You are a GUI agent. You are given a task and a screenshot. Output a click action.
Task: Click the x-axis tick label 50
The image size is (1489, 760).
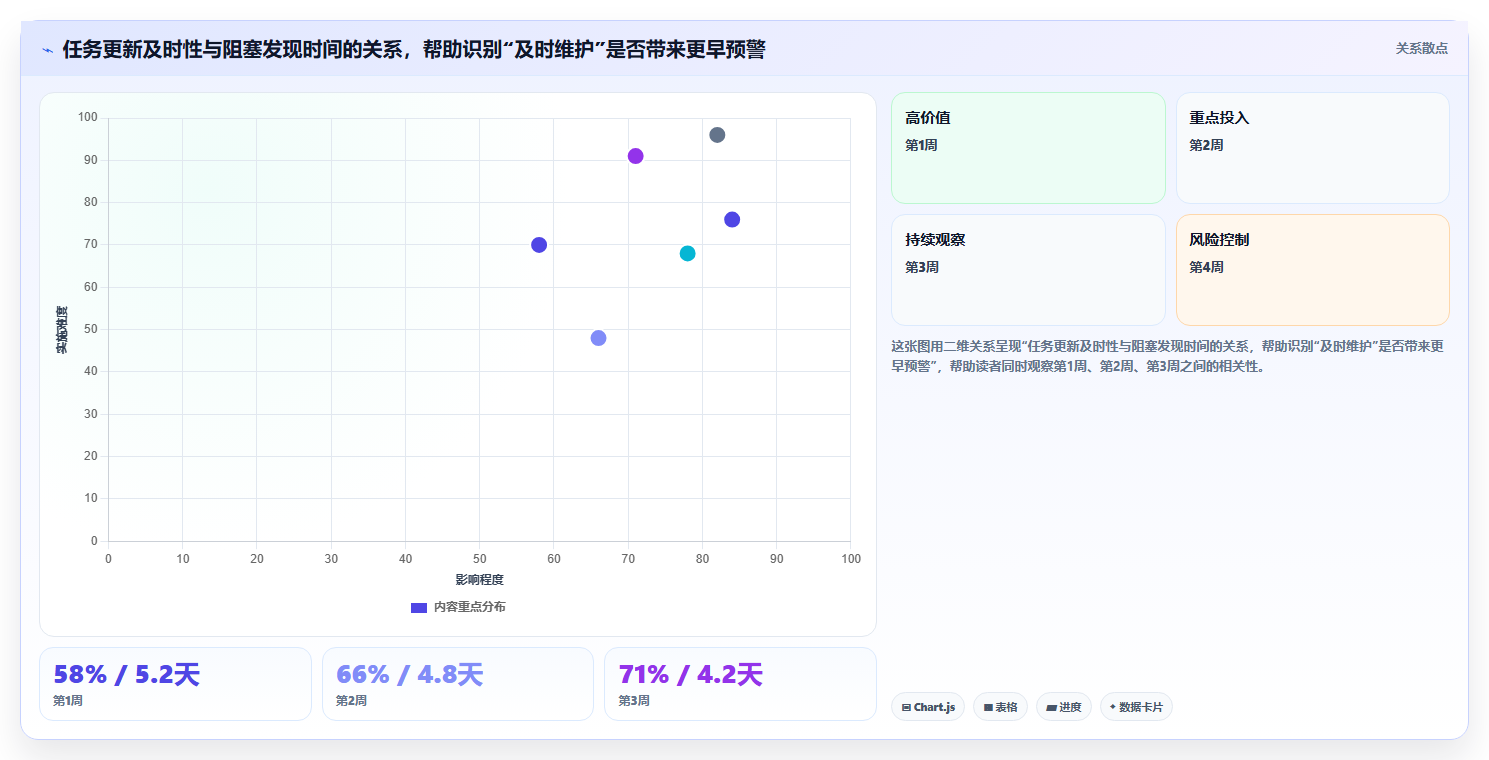pyautogui.click(x=479, y=559)
